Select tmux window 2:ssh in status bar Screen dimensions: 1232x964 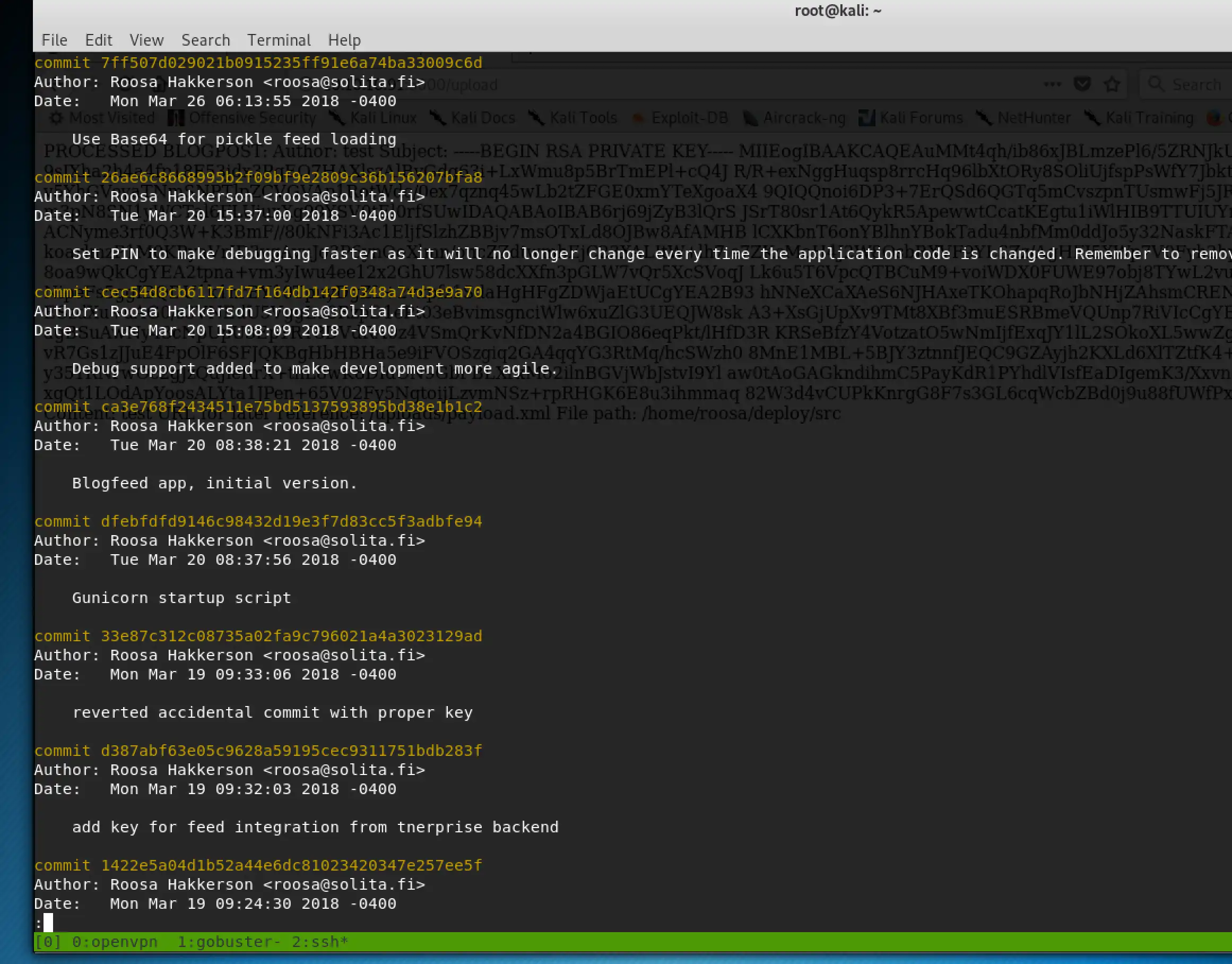click(x=319, y=941)
